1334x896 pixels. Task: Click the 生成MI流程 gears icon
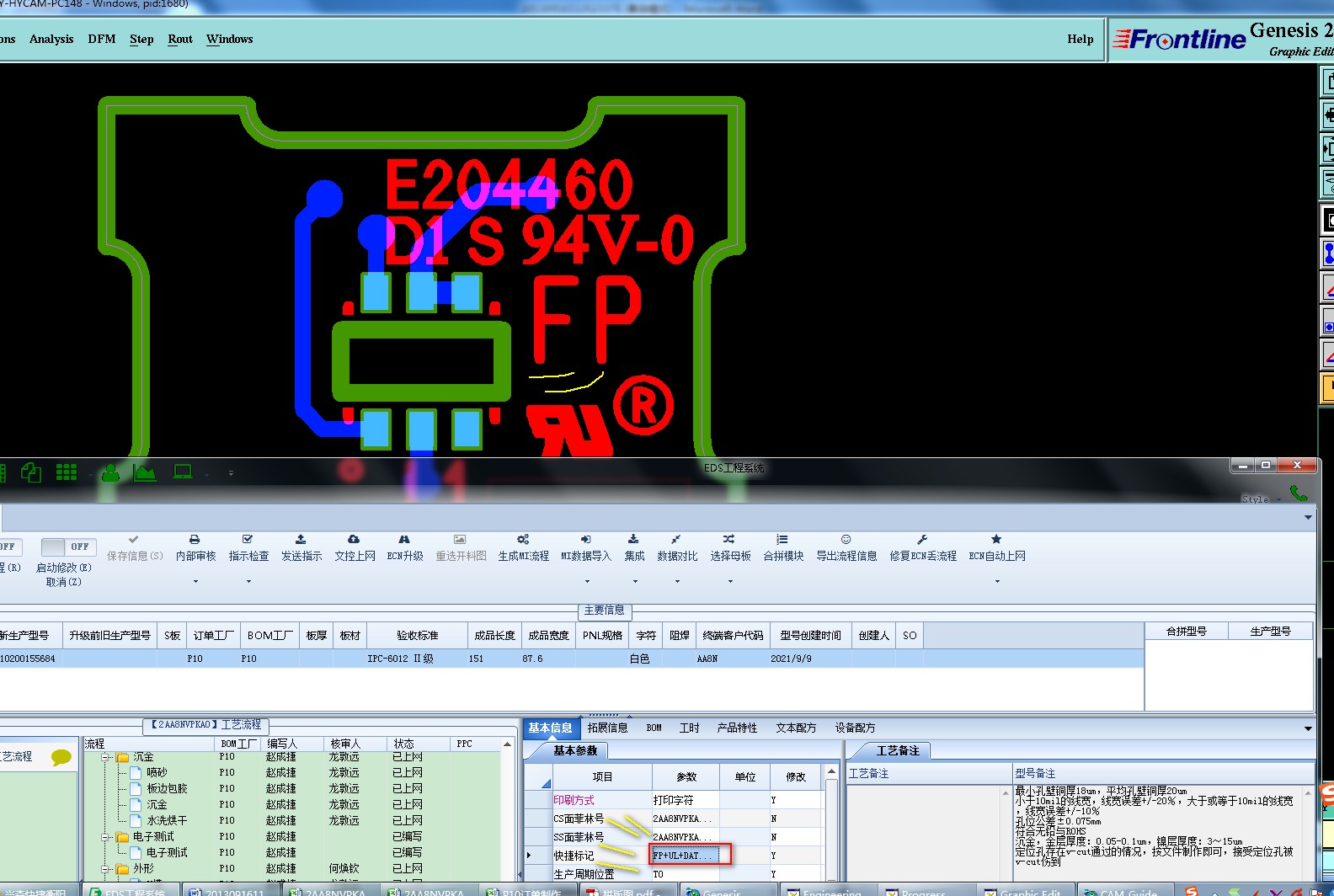click(x=523, y=539)
